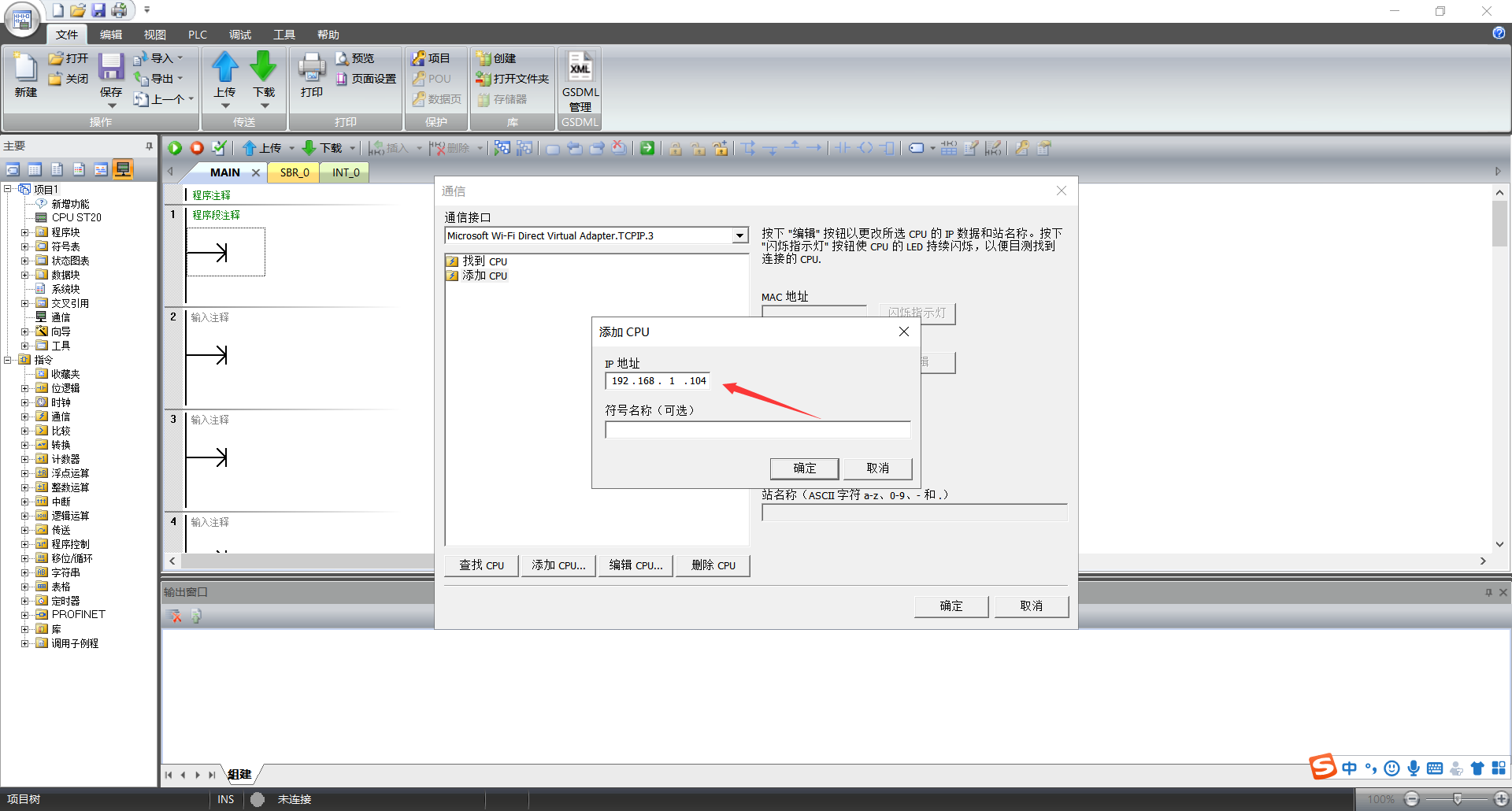Expand the PROFINET instruction node

(24, 615)
